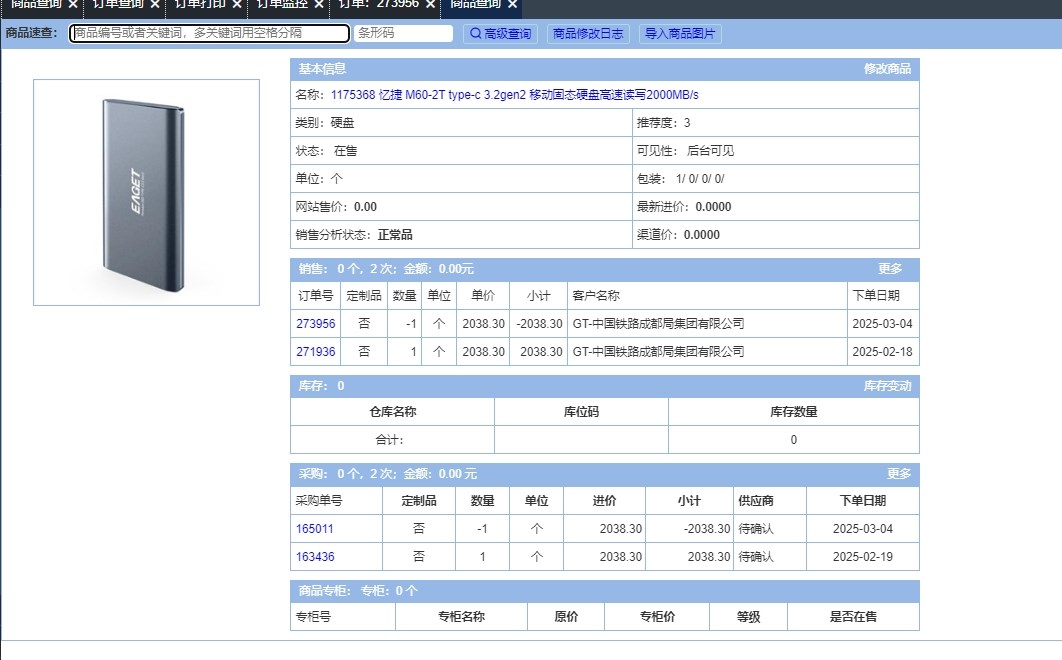The image size is (1062, 660).
Task: Click the 订单号 column header
Action: [x=316, y=295]
